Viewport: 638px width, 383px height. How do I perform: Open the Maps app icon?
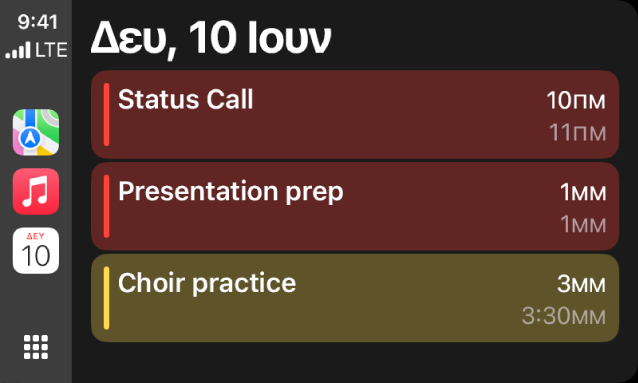(x=36, y=132)
